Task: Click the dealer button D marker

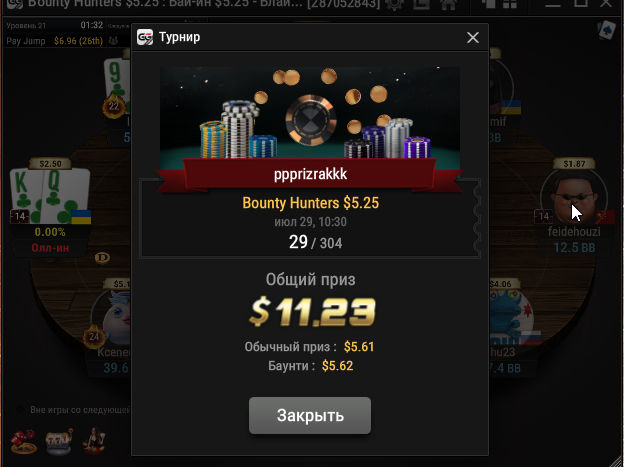Action: 102,258
